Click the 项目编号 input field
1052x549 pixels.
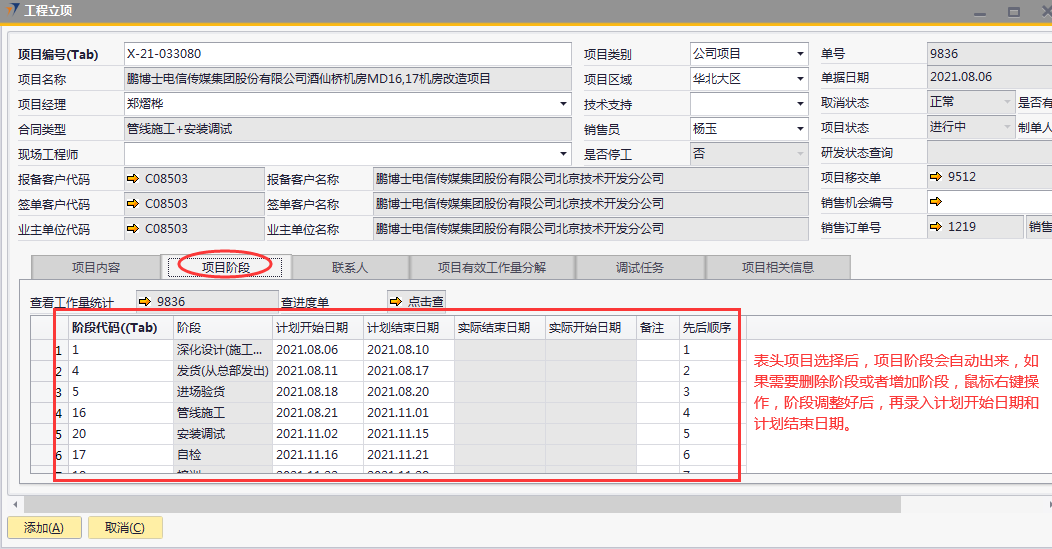(x=346, y=54)
